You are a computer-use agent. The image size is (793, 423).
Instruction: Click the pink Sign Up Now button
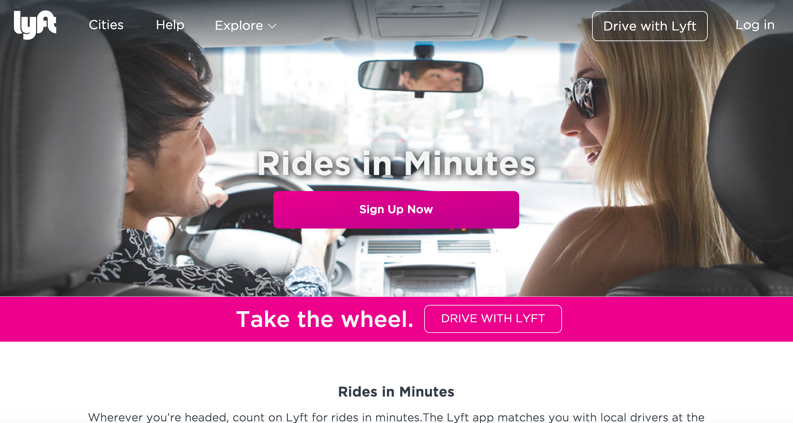point(396,209)
